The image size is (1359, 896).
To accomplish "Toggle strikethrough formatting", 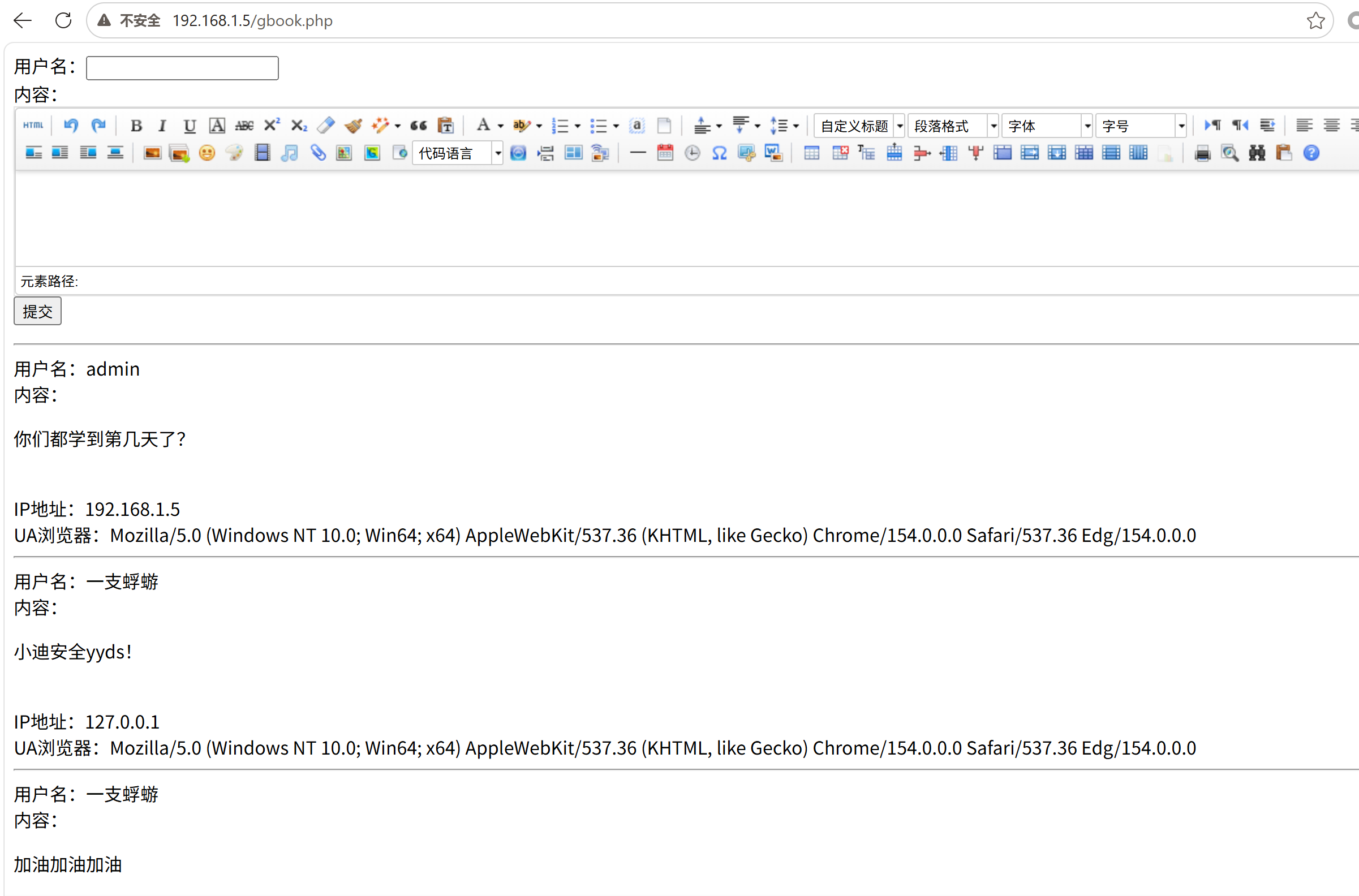I will [244, 125].
